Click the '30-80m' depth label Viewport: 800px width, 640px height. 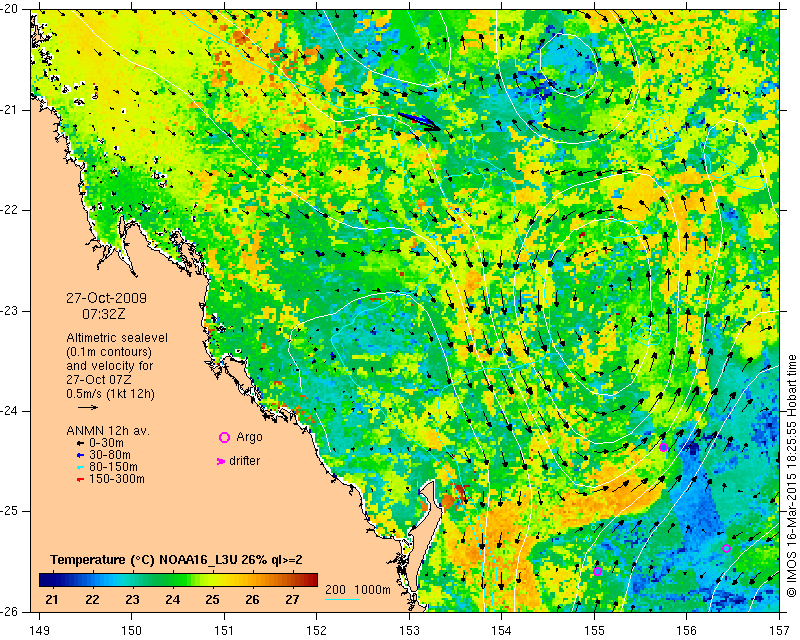click(x=110, y=455)
